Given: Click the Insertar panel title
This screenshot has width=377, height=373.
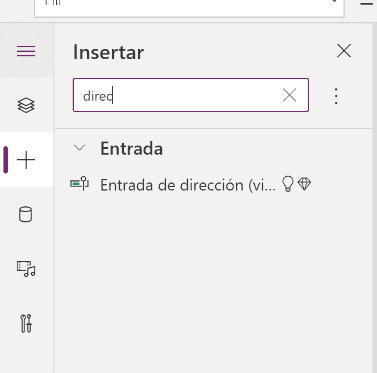Looking at the screenshot, I should pos(108,52).
